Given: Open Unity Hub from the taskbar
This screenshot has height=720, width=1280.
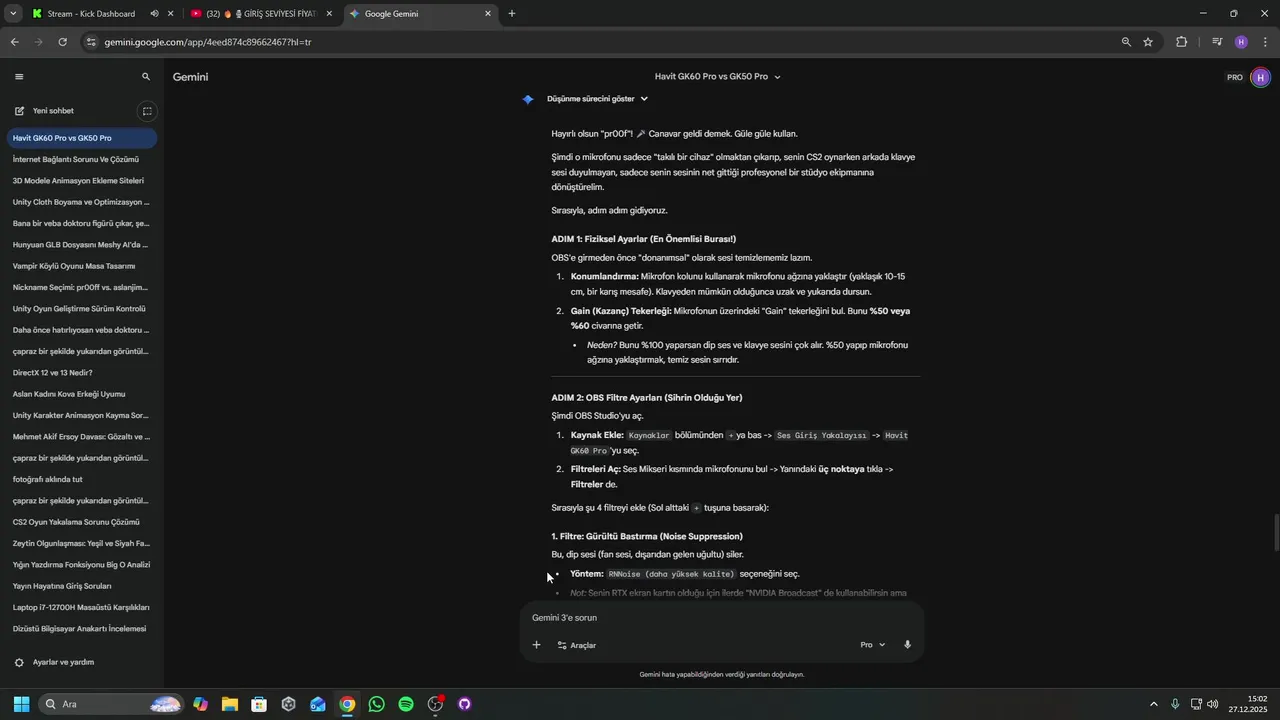Looking at the screenshot, I should tap(288, 704).
